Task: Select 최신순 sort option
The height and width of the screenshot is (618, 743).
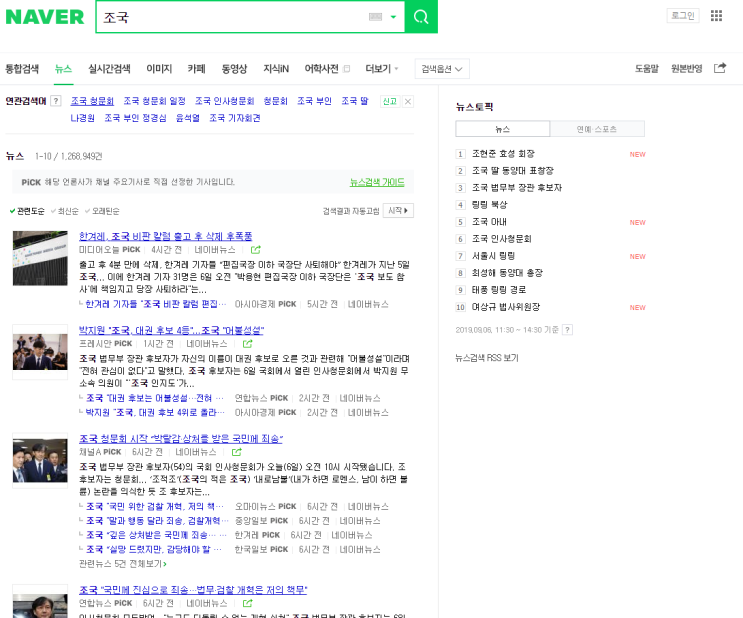Action: coord(64,211)
